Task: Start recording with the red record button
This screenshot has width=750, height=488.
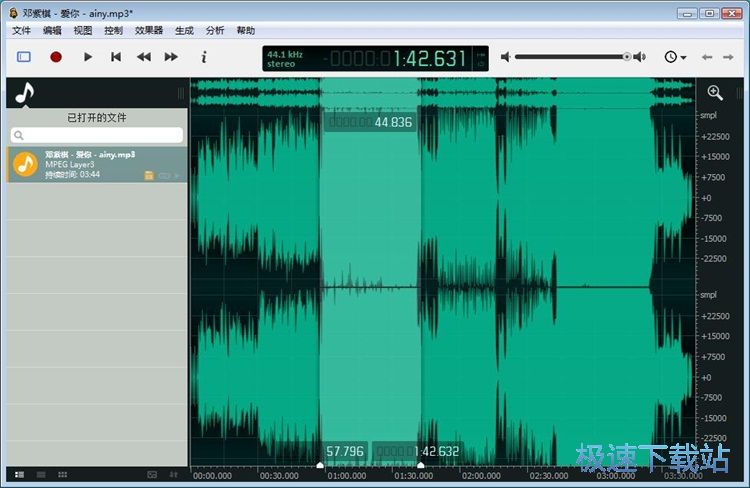Action: 56,57
